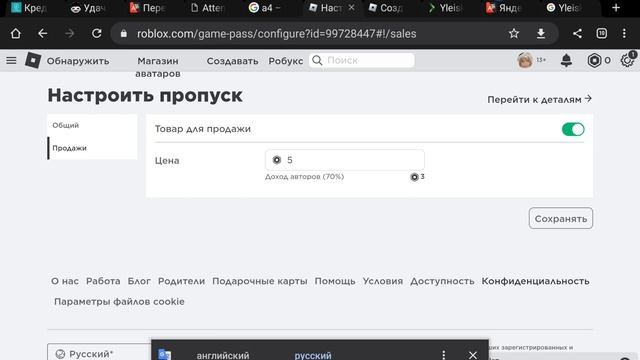Open the user avatar profile
Viewport: 640px width, 360px height.
click(525, 60)
